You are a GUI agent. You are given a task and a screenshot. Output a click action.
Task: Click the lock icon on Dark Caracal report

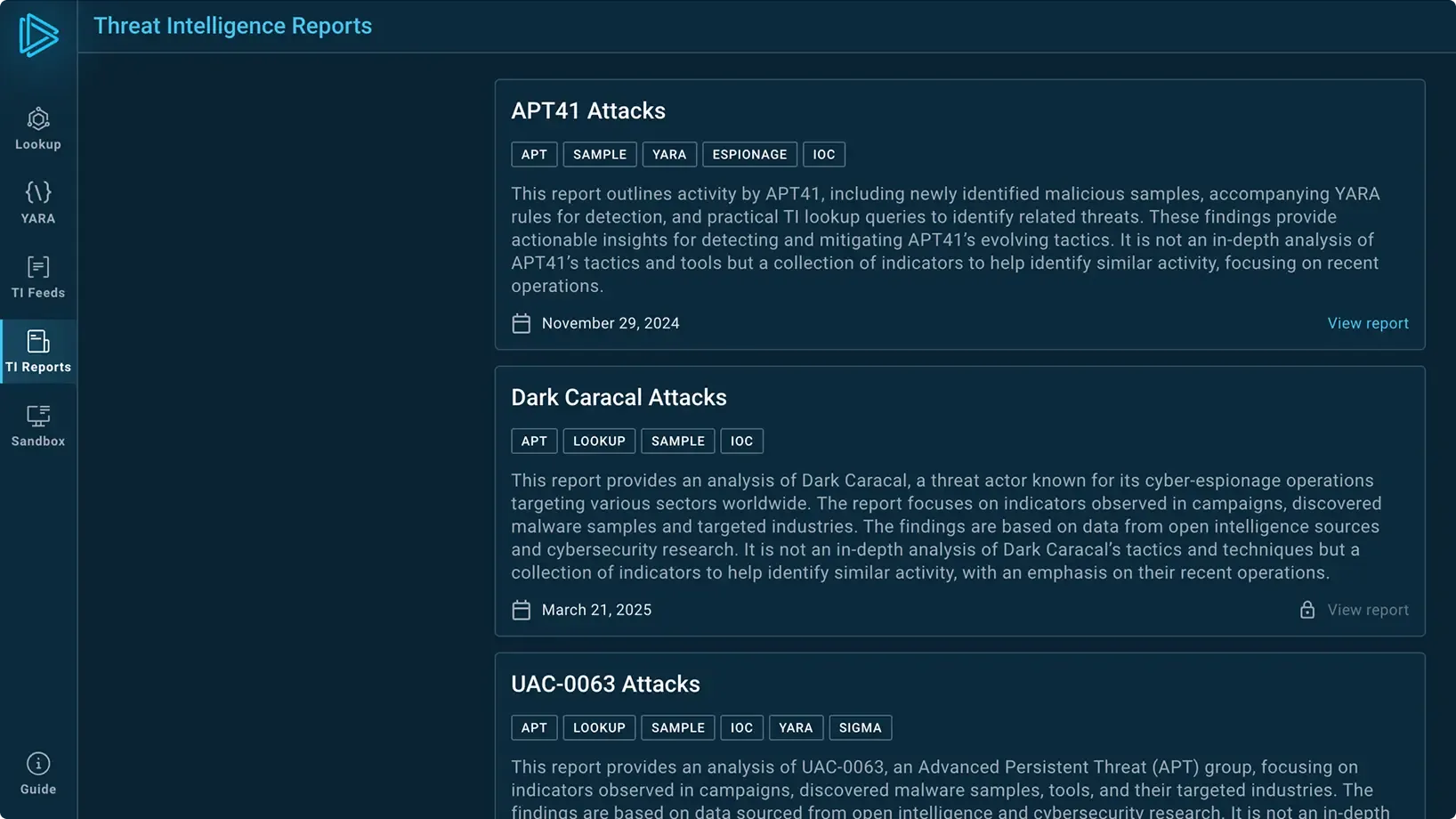[x=1306, y=610]
